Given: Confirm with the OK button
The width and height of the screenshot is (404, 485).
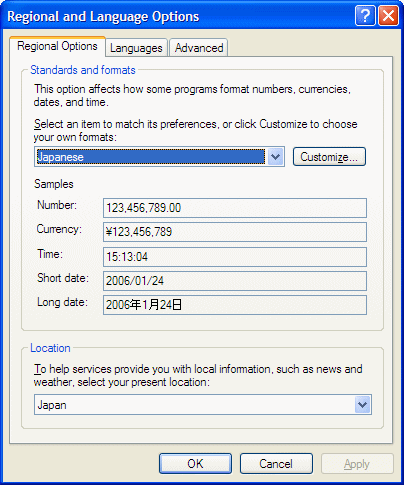Looking at the screenshot, I should pyautogui.click(x=195, y=463).
